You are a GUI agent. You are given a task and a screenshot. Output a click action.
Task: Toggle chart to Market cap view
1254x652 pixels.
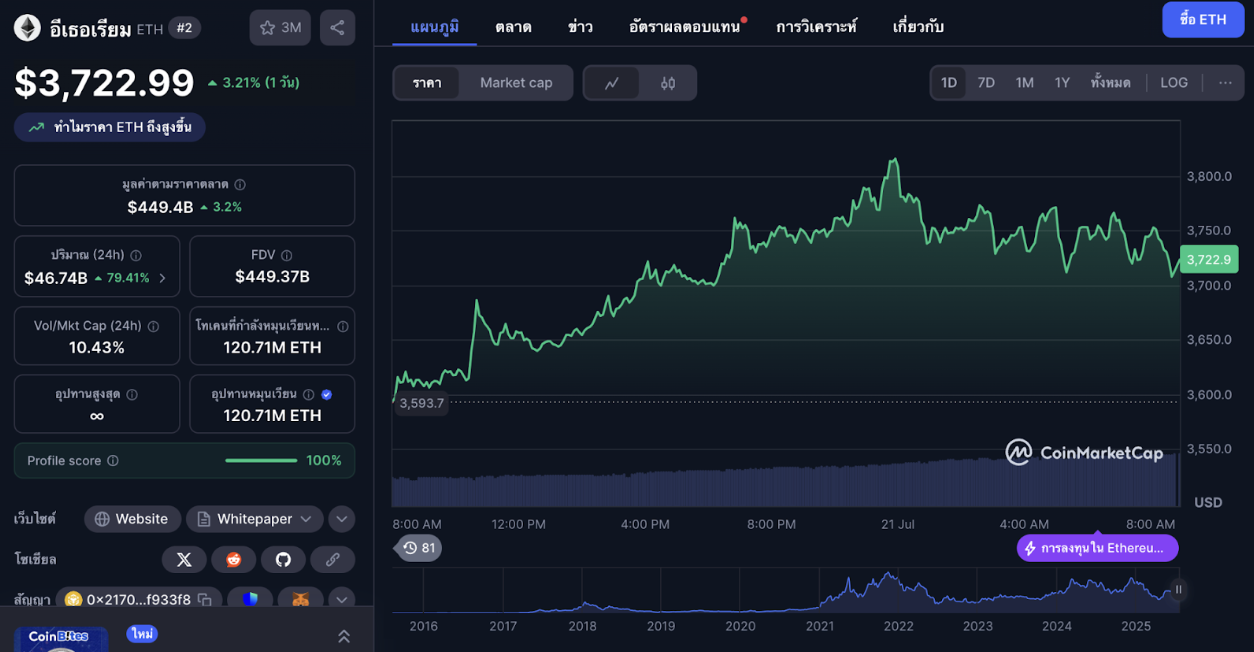point(516,83)
